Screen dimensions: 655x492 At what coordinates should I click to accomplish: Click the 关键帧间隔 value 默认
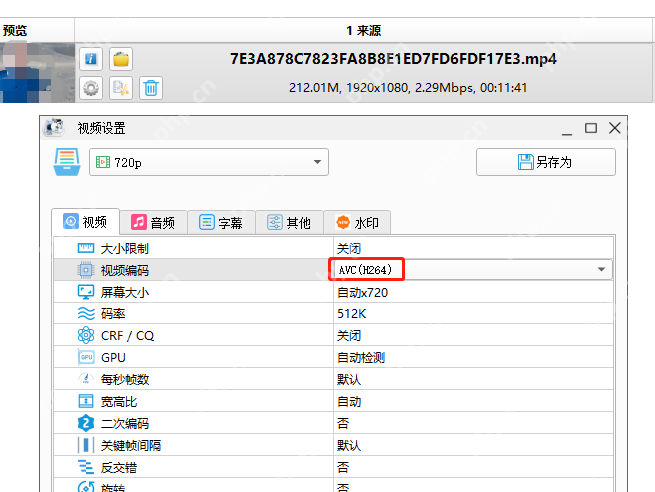pos(349,445)
